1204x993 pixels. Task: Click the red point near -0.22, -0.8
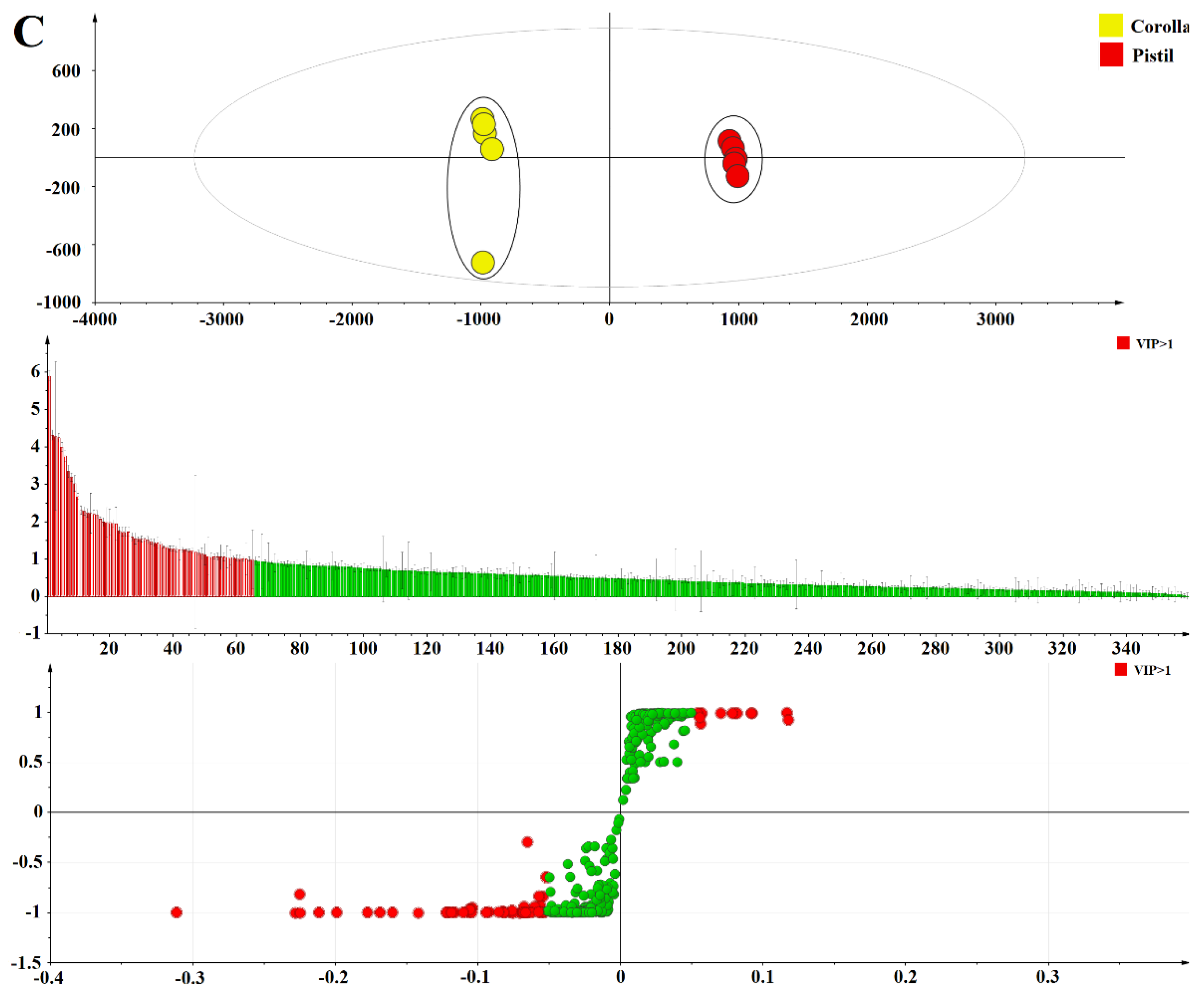[x=300, y=894]
